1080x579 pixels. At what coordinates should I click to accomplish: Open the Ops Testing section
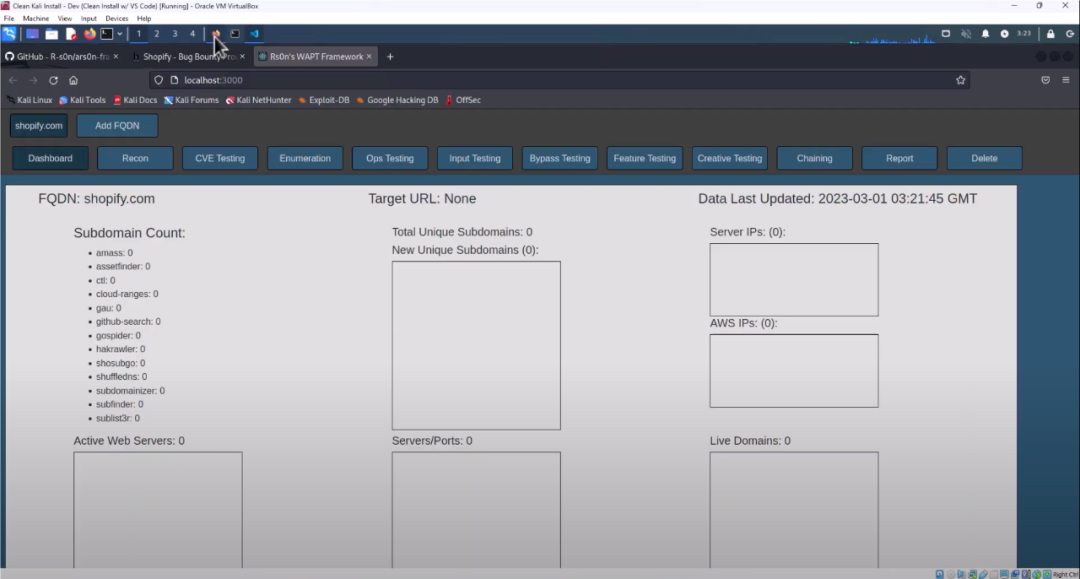(390, 158)
